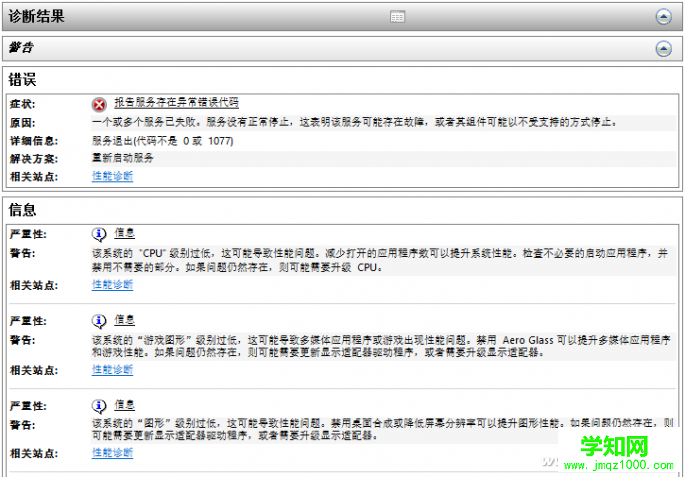Collapse the 诊断结果 section

(x=663, y=16)
